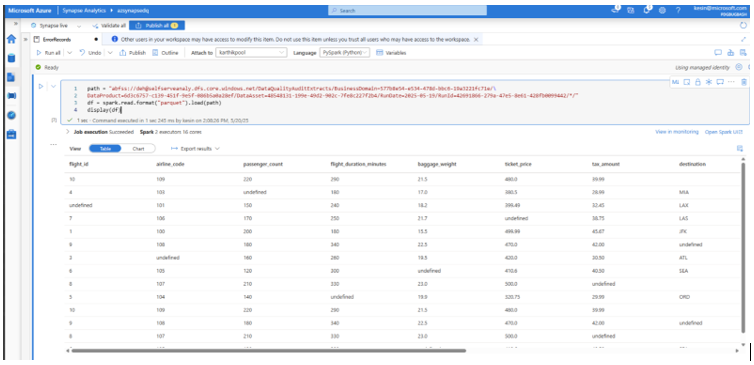
Task: Open the Home hub in left sidebar
Action: click(x=12, y=39)
